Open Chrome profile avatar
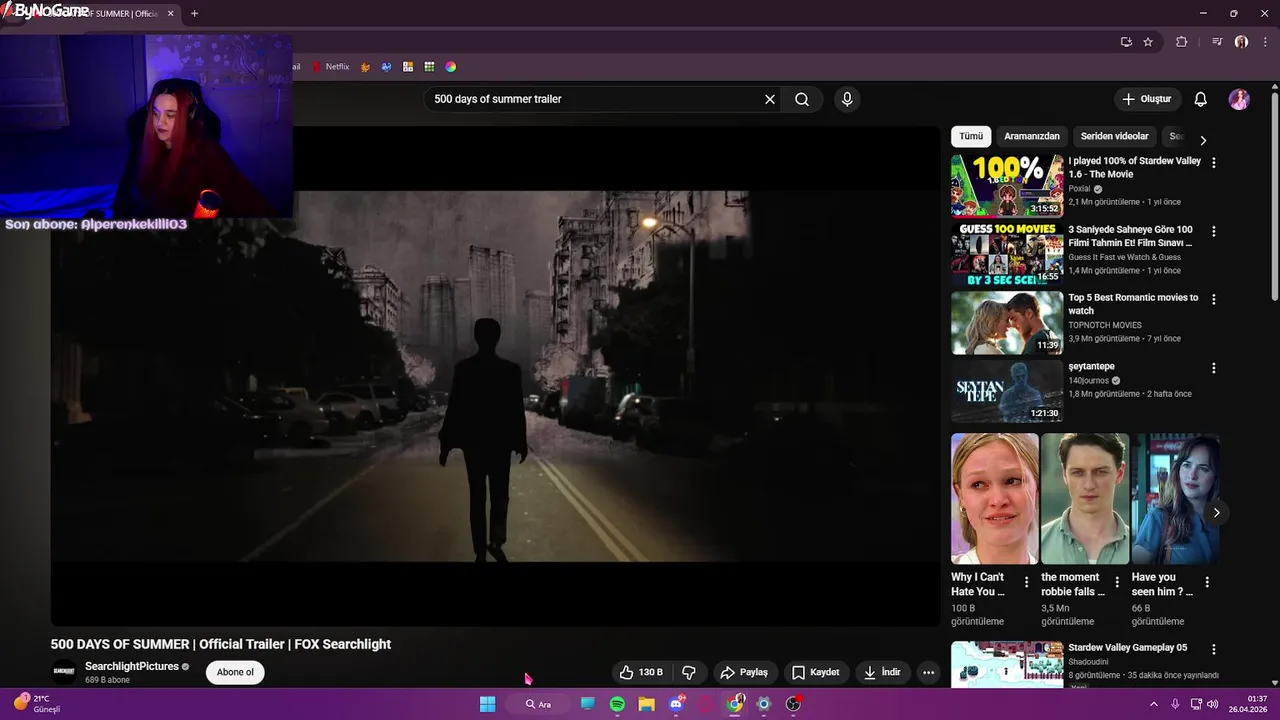This screenshot has width=1280, height=720. (1241, 42)
